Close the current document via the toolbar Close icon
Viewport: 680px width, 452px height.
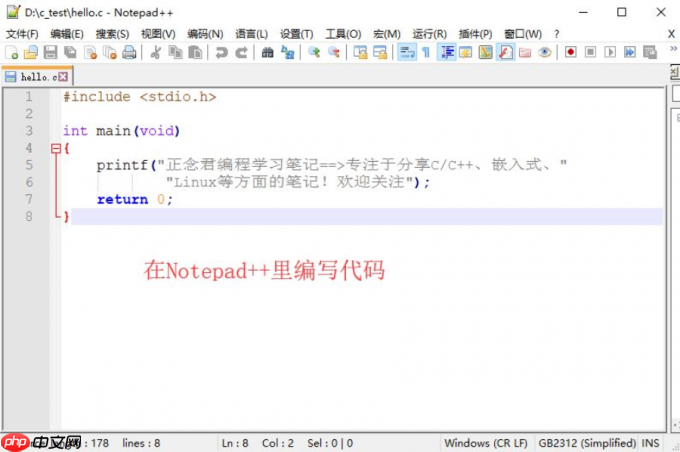pos(91,52)
